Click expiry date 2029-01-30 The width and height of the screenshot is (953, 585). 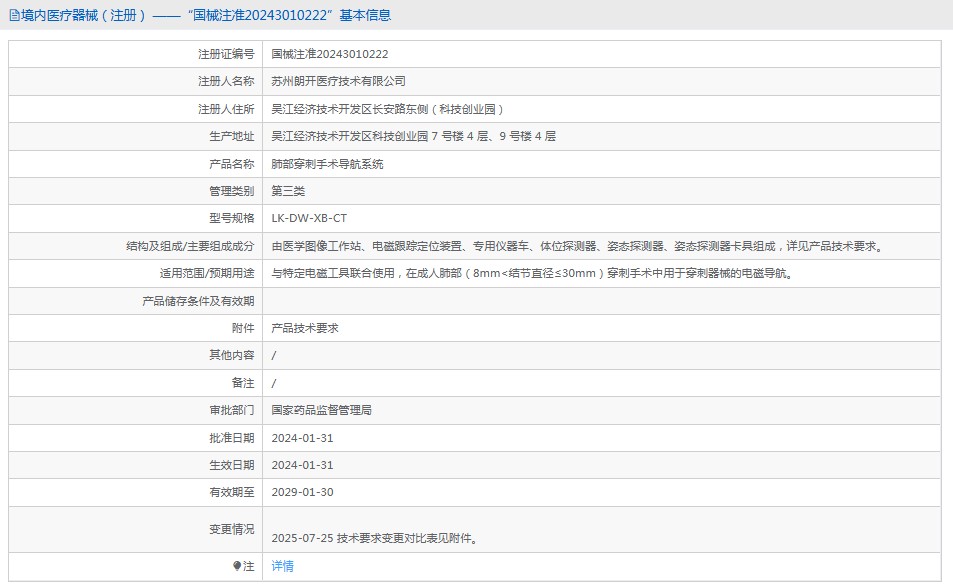pos(302,492)
